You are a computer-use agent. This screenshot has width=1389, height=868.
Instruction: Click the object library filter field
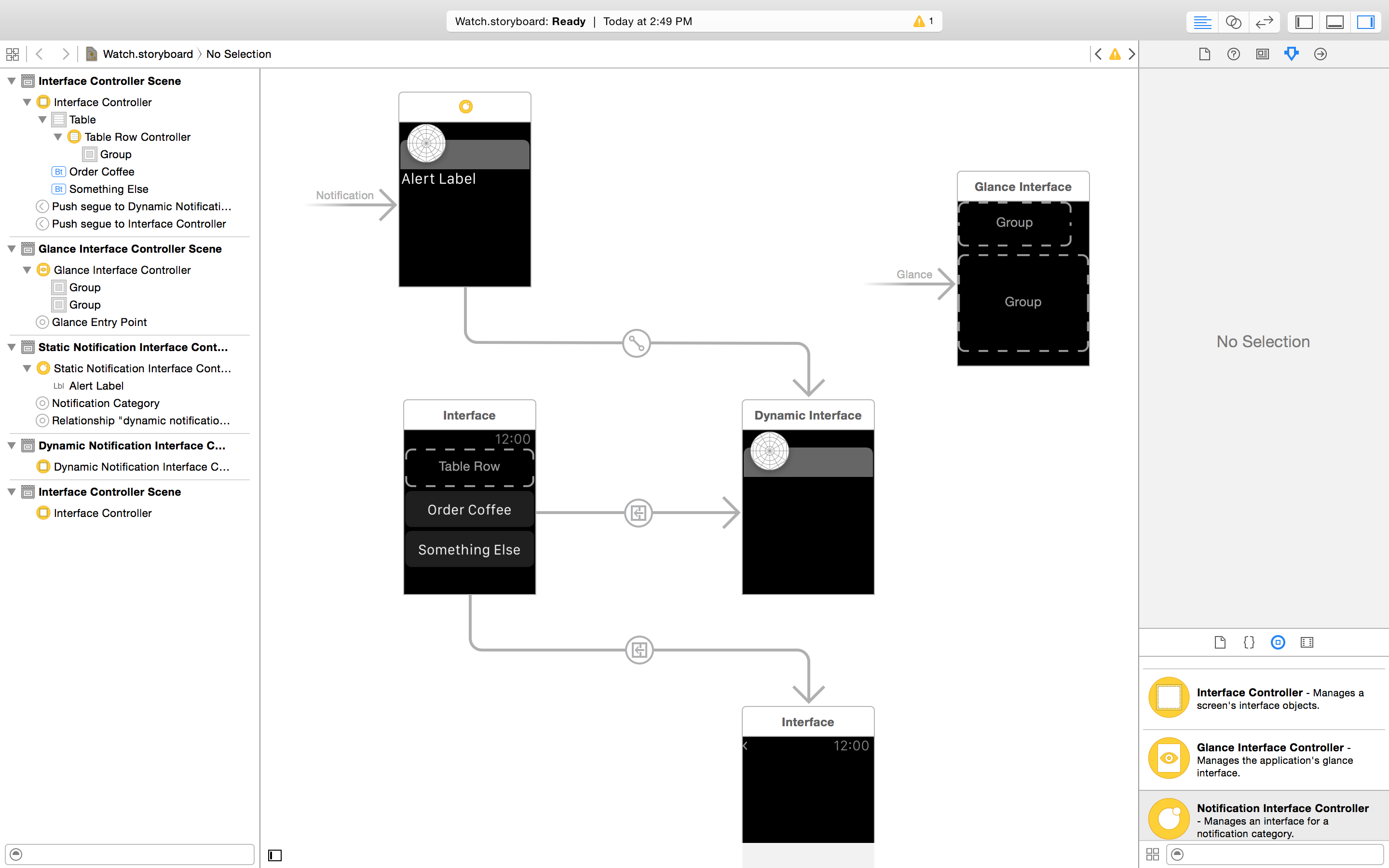click(x=1275, y=854)
